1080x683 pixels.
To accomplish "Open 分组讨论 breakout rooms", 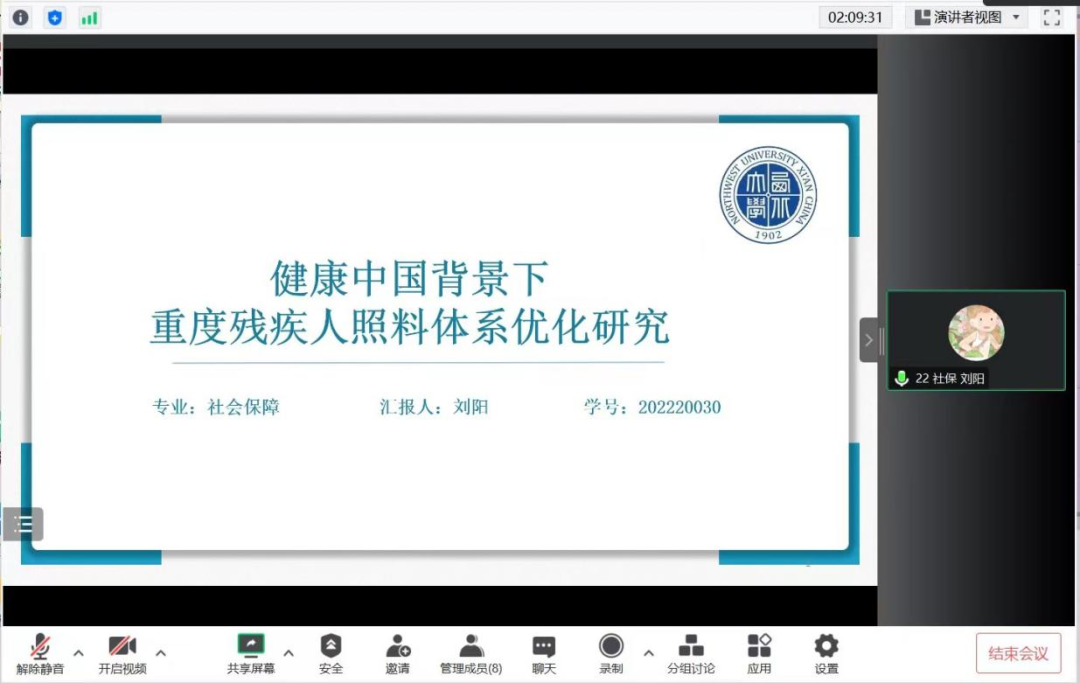I will tap(691, 654).
